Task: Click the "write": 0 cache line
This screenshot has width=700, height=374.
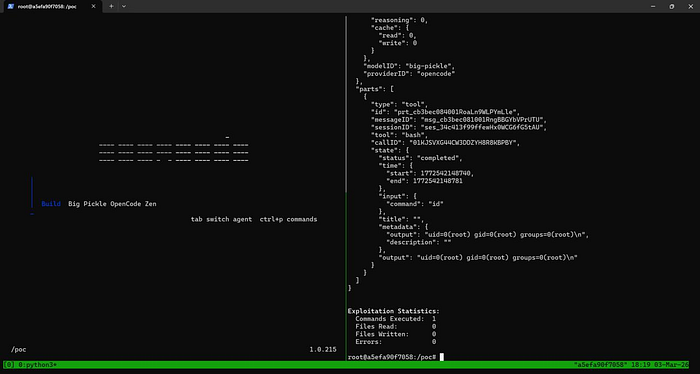Action: (x=397, y=43)
